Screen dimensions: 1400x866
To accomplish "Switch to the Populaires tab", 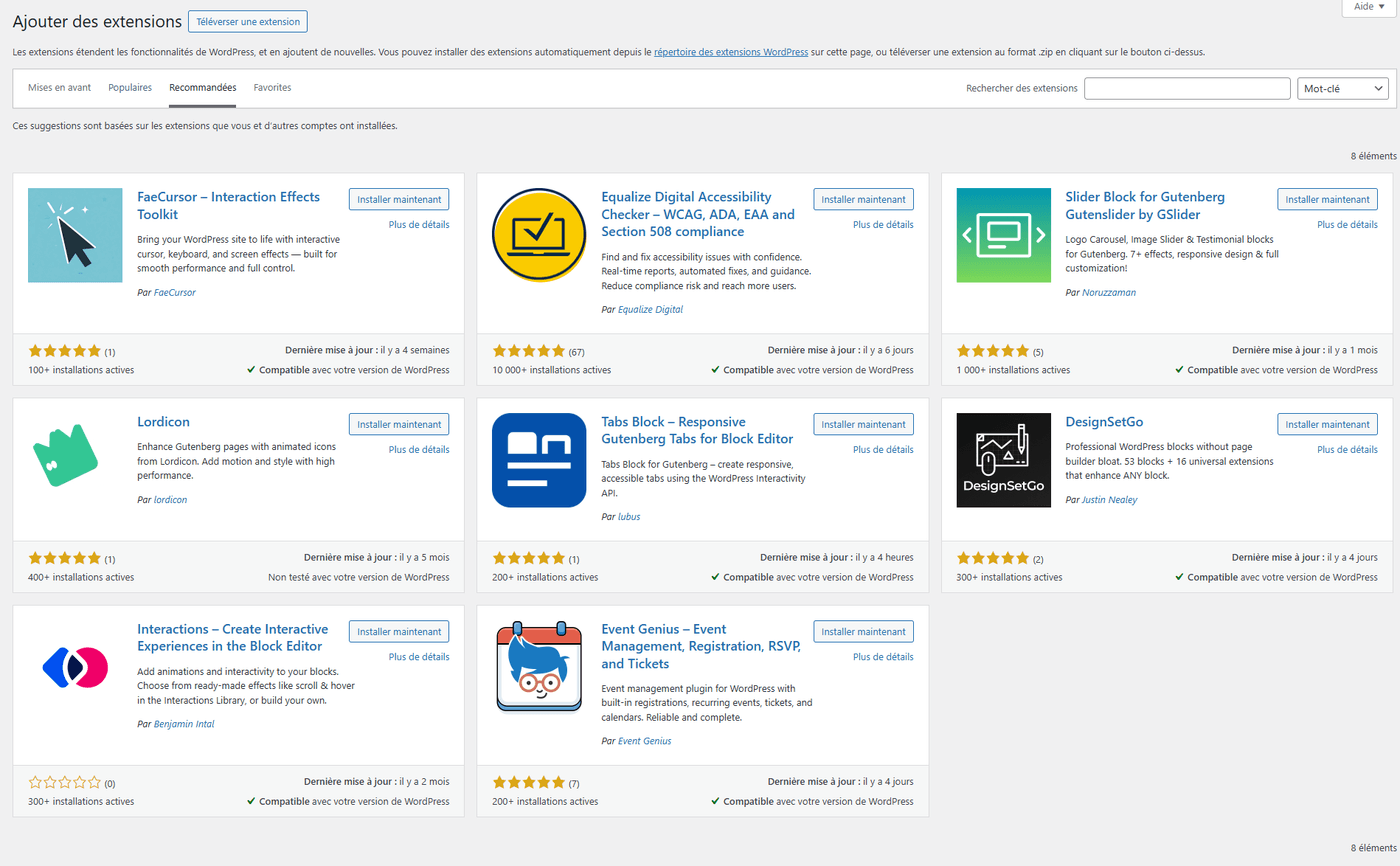I will pyautogui.click(x=130, y=88).
